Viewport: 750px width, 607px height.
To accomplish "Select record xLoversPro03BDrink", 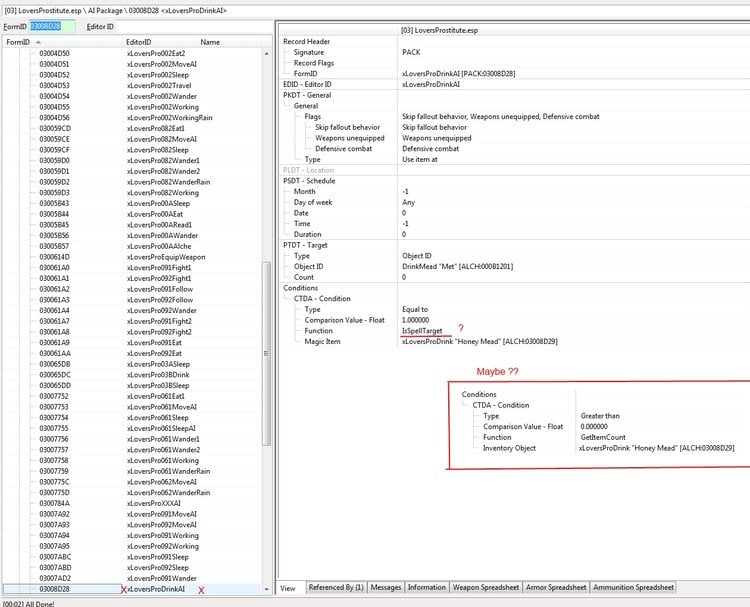I will coord(158,375).
